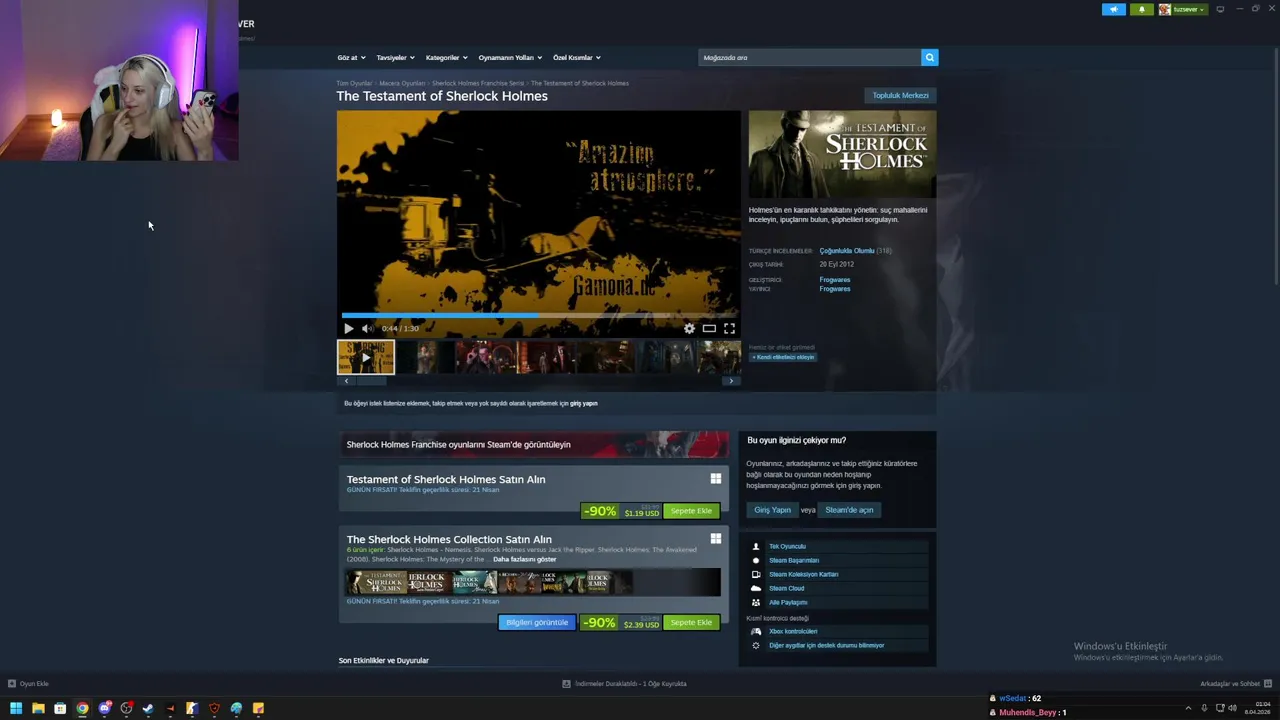This screenshot has height=720, width=1280.
Task: Open notifications bell button
Action: (1142, 9)
